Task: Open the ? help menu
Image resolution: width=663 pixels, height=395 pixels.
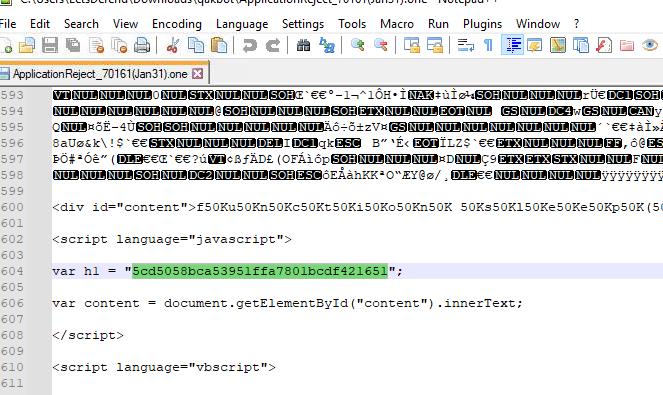Action: (x=576, y=24)
